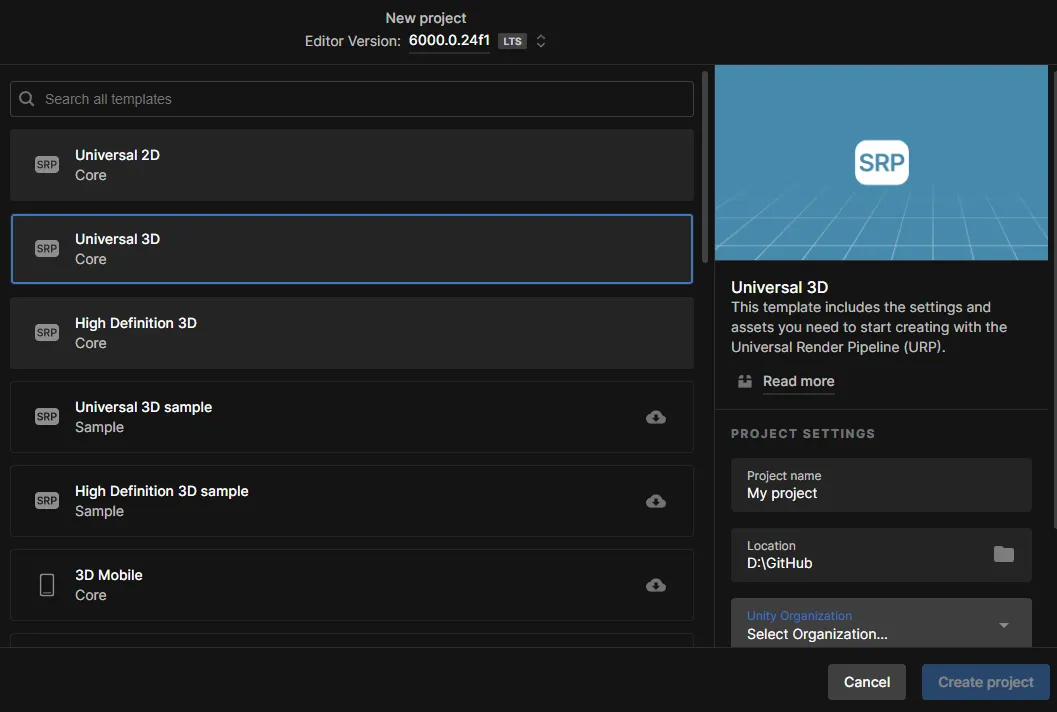Click the template list scrollbar

click(704, 167)
